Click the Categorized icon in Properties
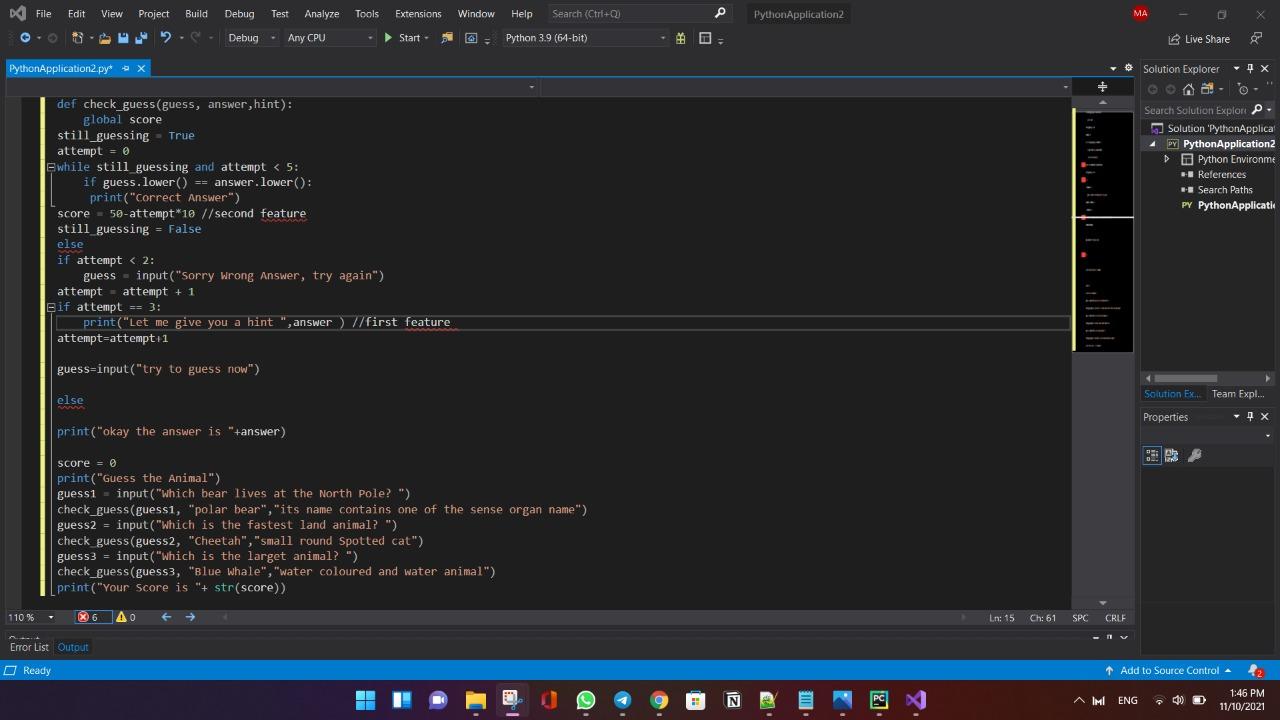 click(x=1152, y=455)
